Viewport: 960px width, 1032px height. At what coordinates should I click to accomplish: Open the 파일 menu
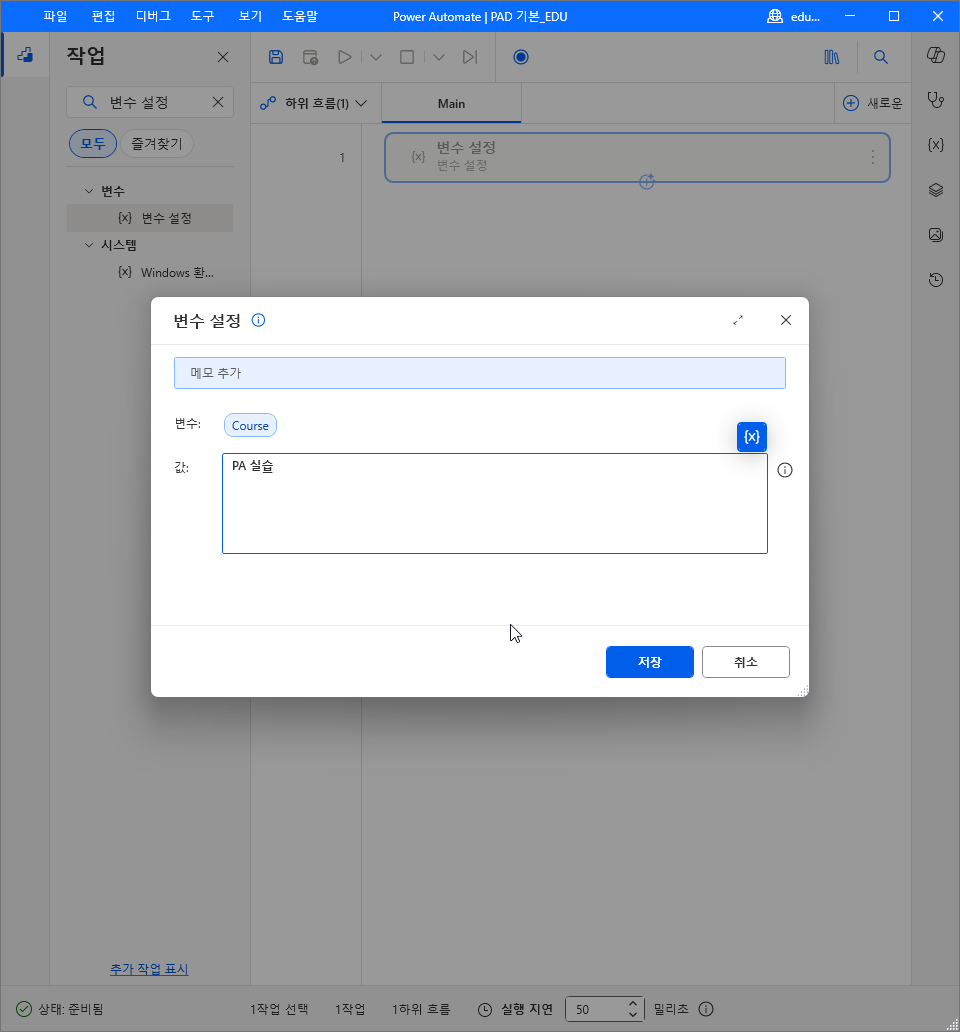[x=55, y=16]
